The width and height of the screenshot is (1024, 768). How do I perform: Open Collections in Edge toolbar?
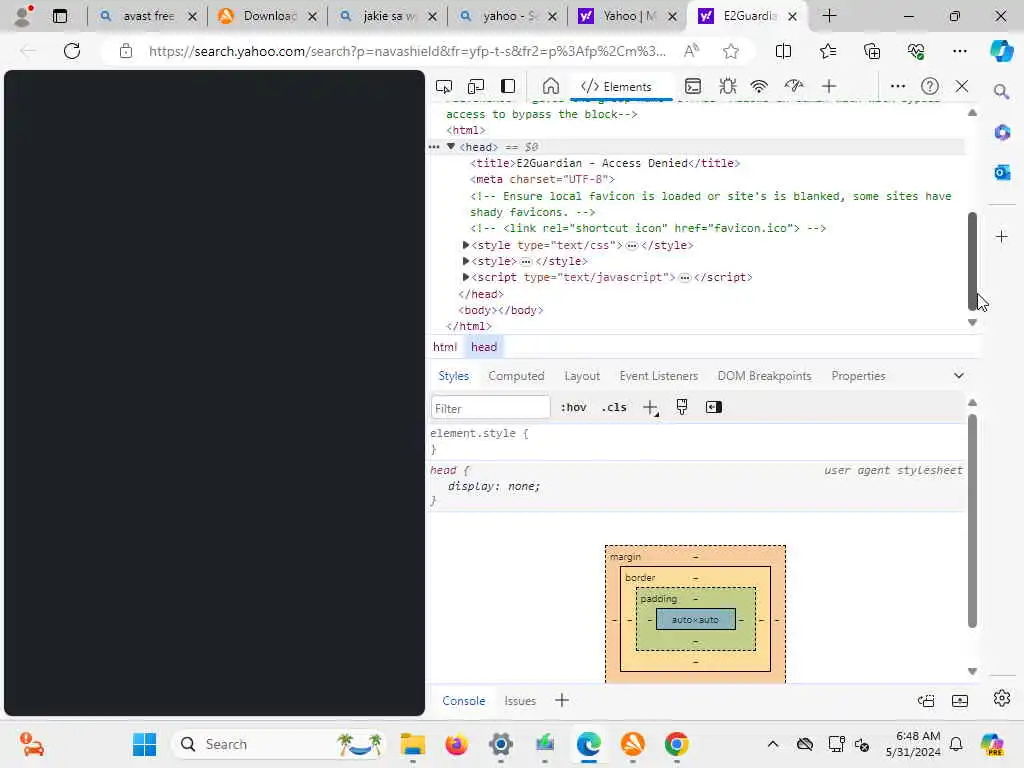click(x=872, y=51)
